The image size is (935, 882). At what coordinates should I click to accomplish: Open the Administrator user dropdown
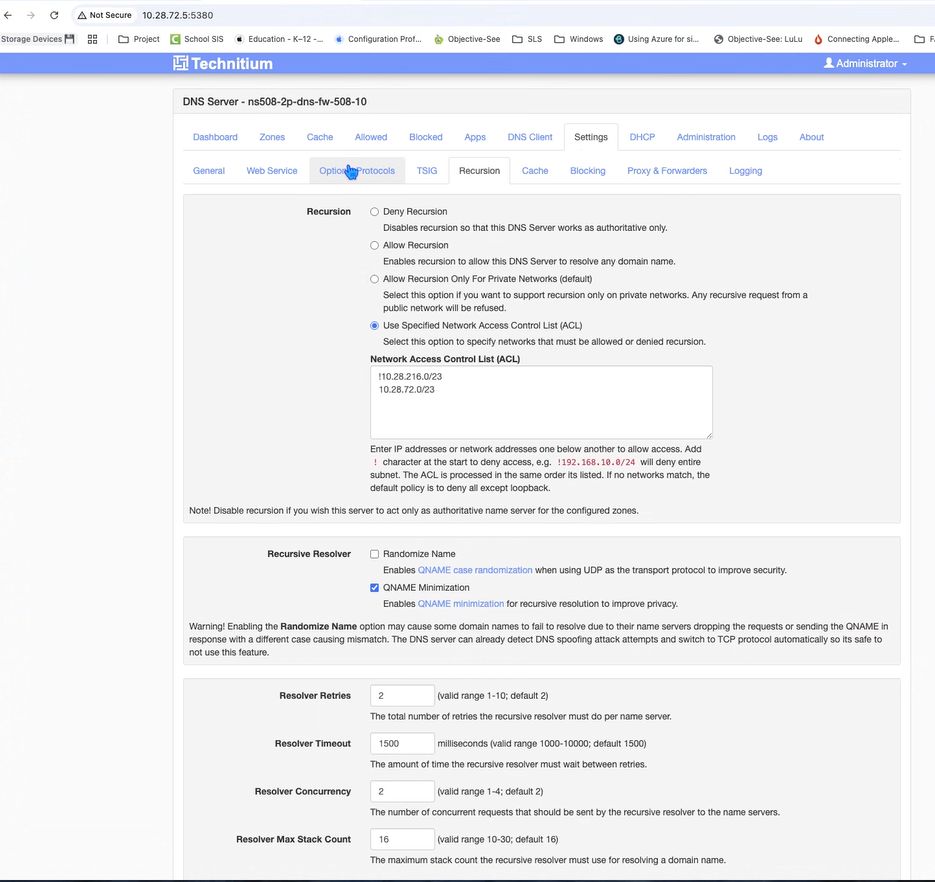[865, 63]
